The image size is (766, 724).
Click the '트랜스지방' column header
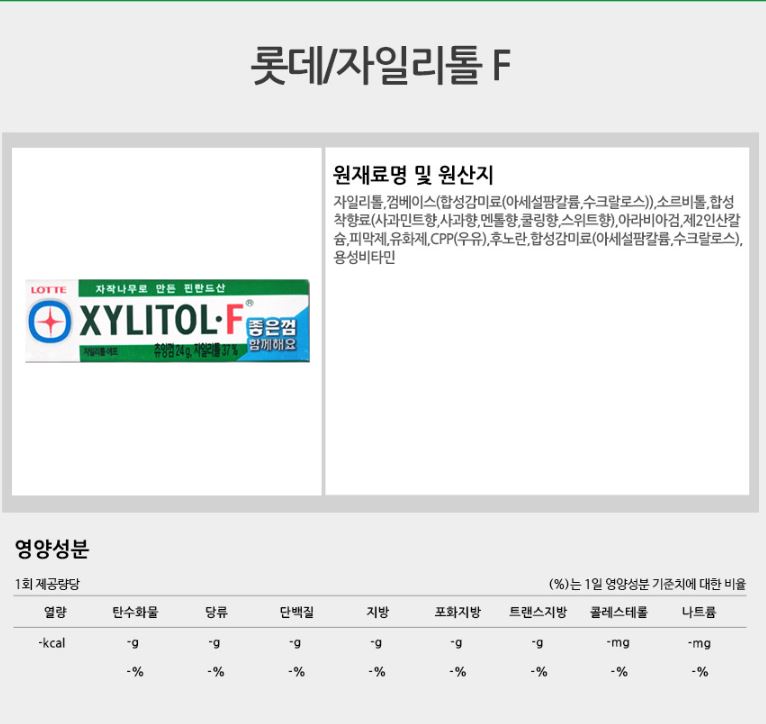538,612
